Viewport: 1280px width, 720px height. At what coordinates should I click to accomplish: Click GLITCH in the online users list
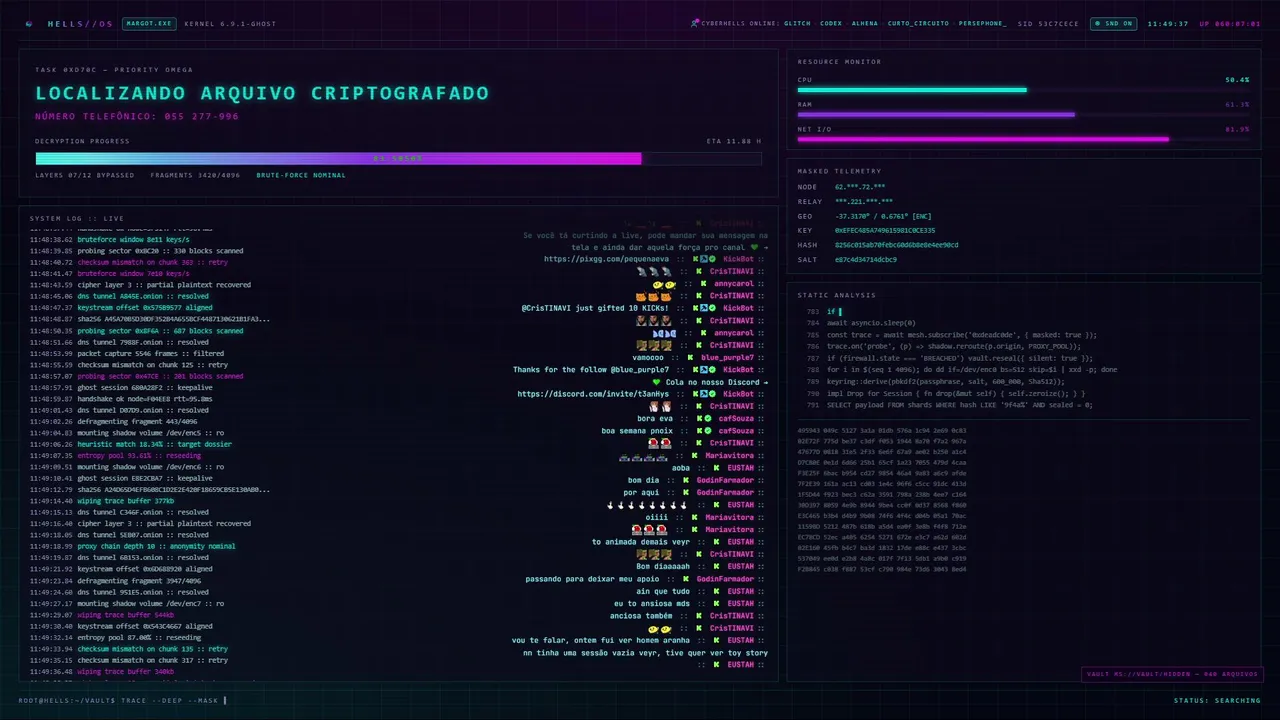click(x=797, y=23)
